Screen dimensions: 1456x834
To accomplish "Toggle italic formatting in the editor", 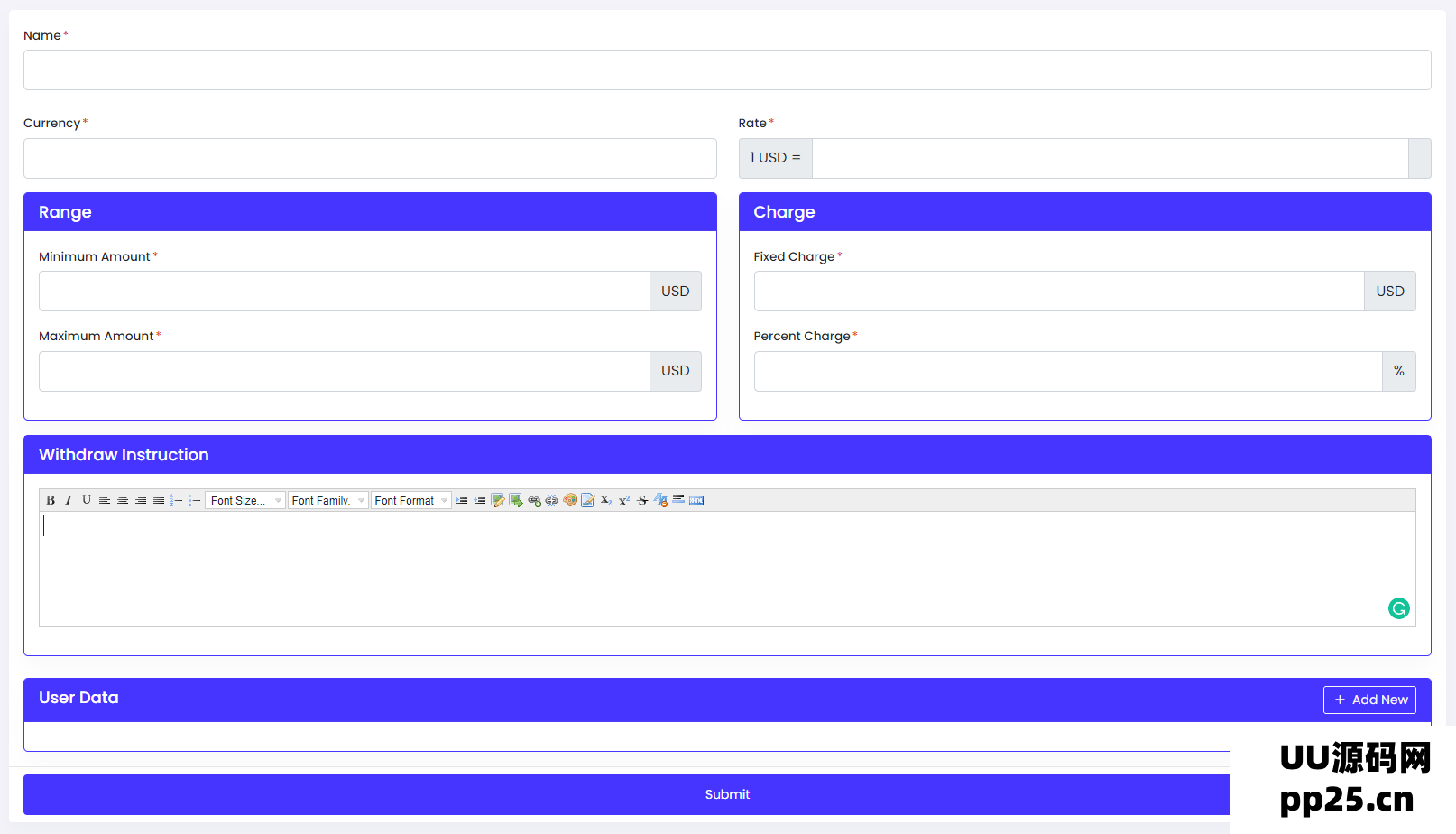I will click(69, 500).
